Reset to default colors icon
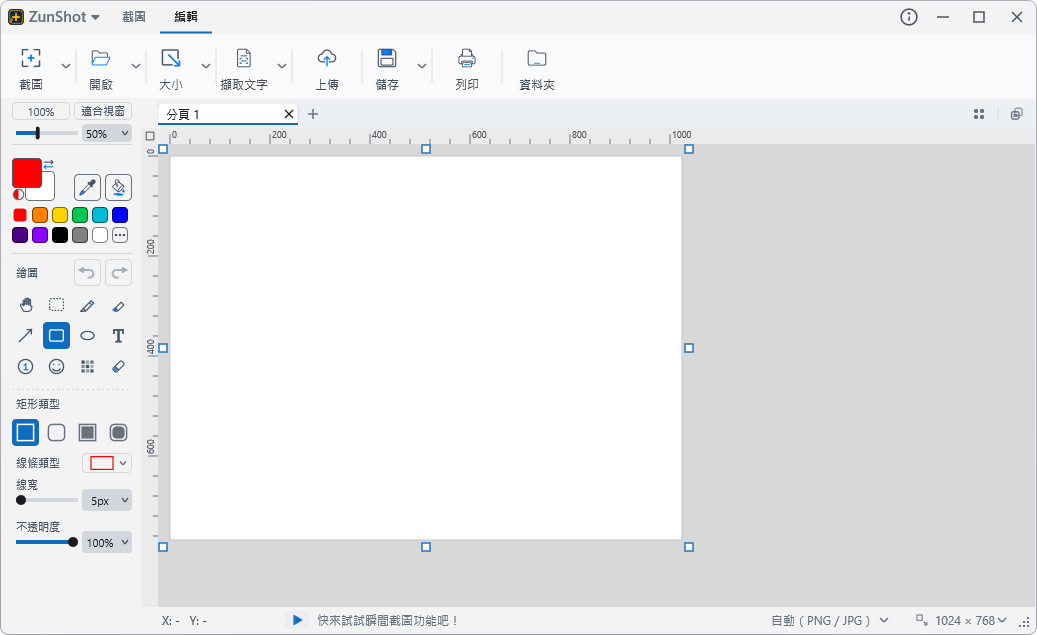Image resolution: width=1037 pixels, height=635 pixels. [x=18, y=194]
